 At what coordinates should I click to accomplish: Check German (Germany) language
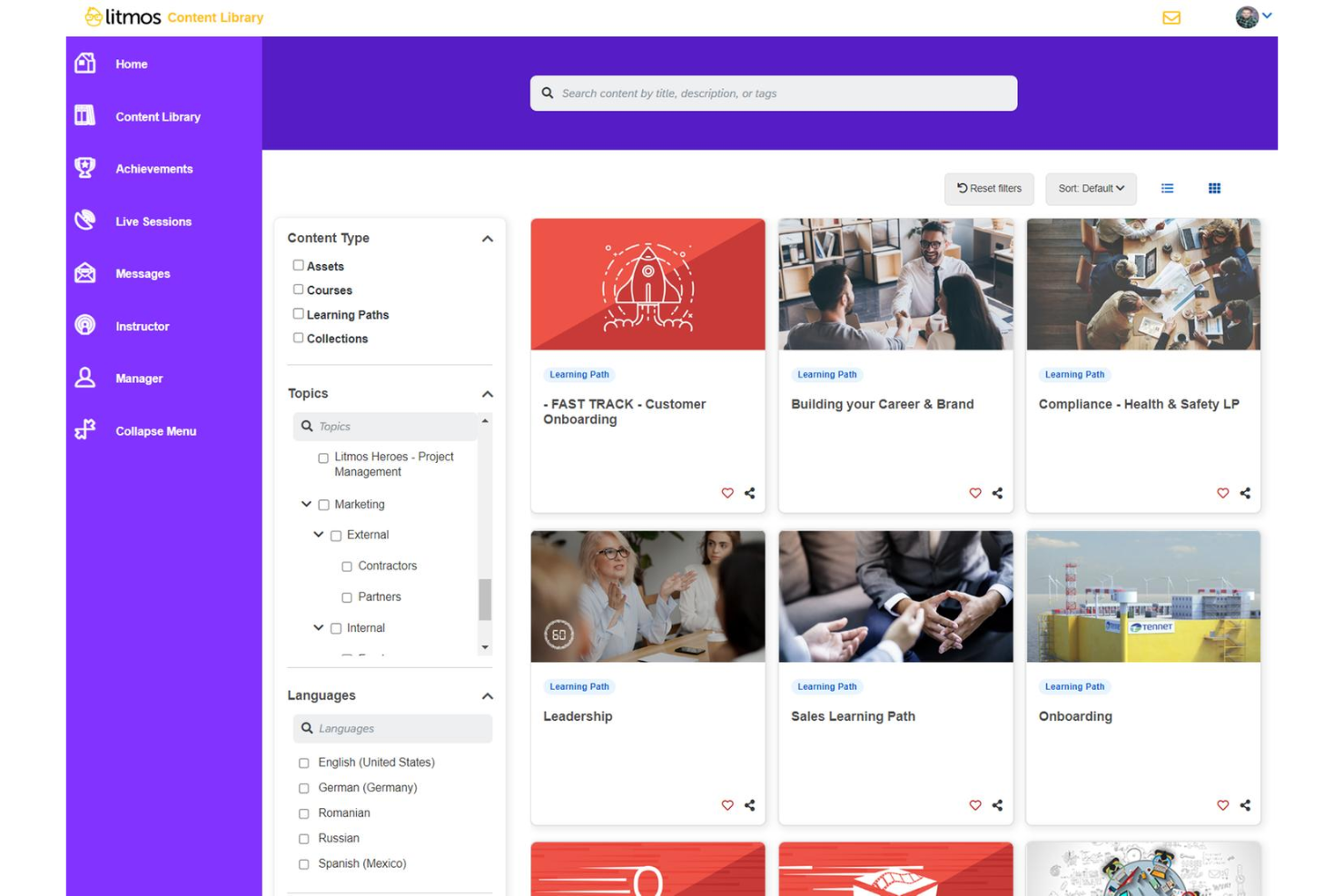tap(304, 788)
